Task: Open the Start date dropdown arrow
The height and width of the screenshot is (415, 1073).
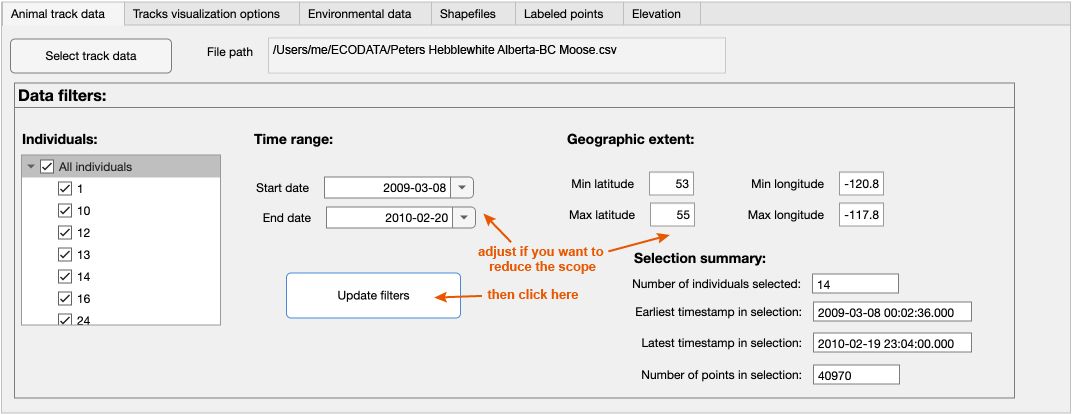Action: tap(461, 188)
